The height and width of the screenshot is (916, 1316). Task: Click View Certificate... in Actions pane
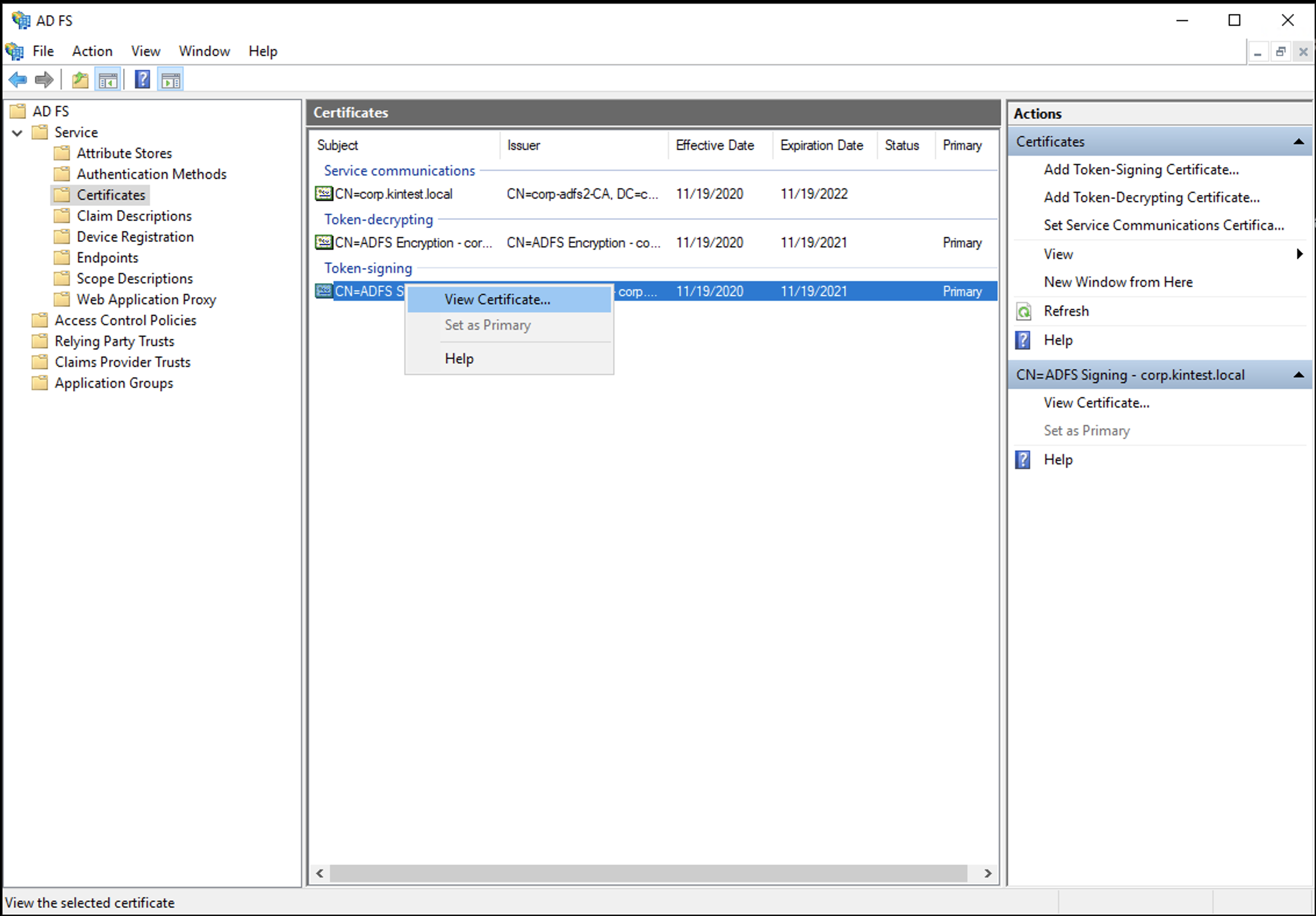click(x=1096, y=403)
